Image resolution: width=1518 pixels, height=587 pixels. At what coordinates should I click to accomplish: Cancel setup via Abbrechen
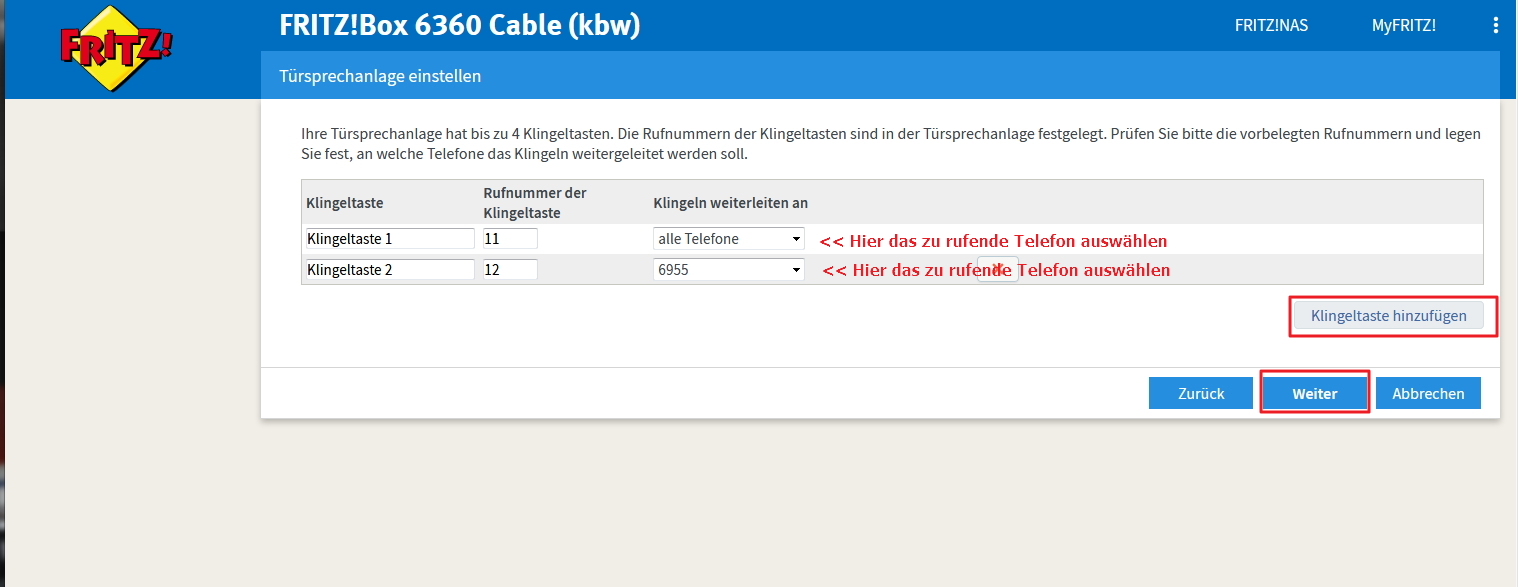1428,393
